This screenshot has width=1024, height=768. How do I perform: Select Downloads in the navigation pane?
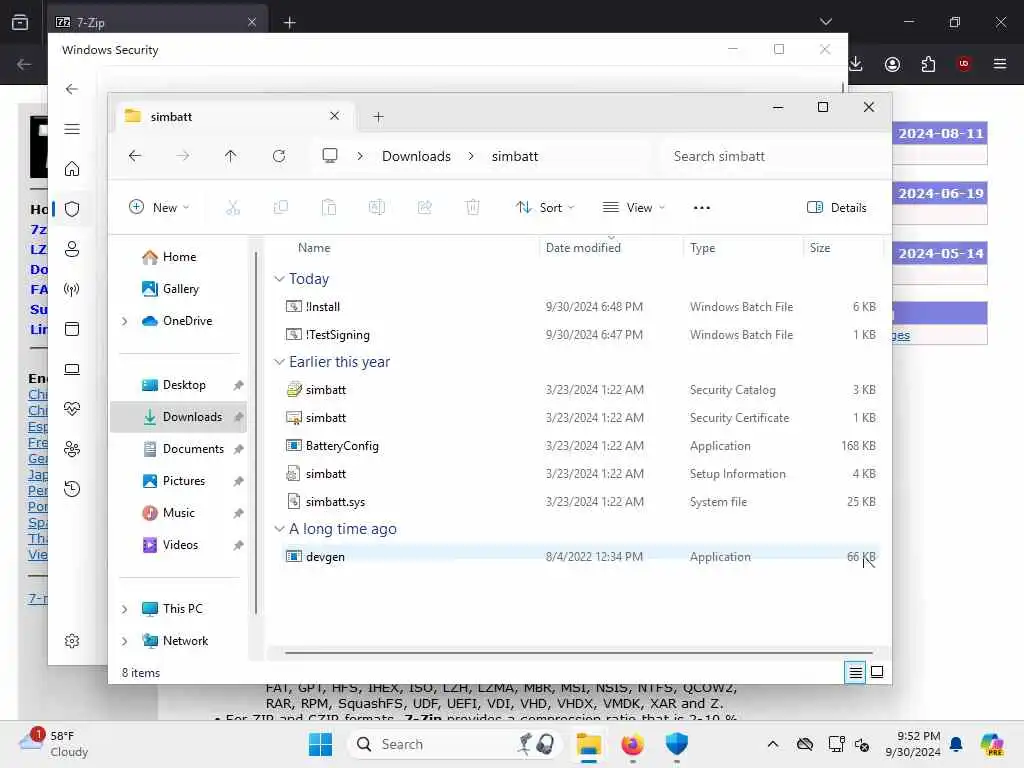[x=178, y=417]
